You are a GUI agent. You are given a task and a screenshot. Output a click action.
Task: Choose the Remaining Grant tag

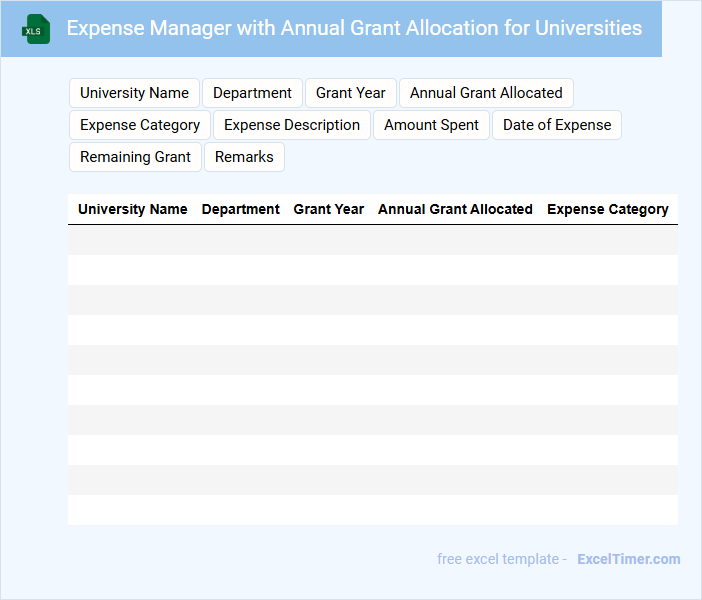135,157
